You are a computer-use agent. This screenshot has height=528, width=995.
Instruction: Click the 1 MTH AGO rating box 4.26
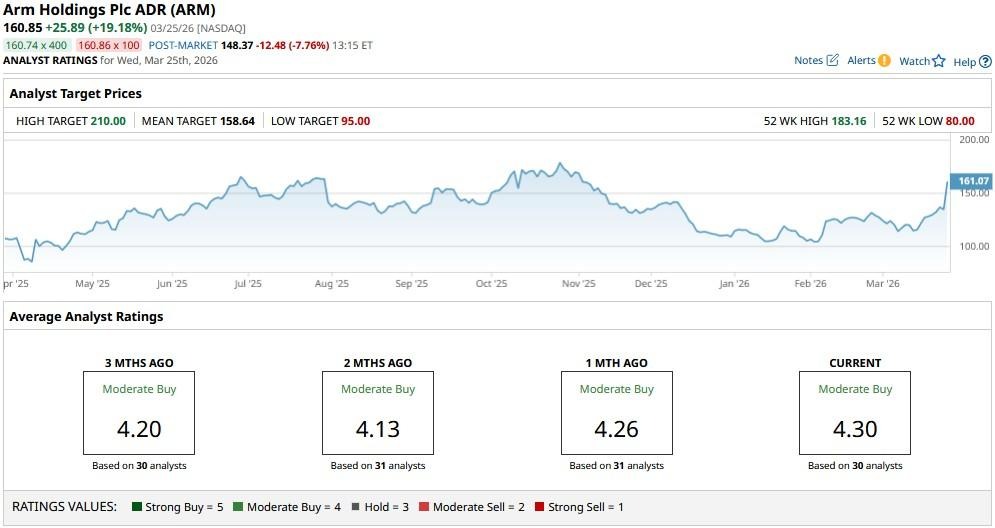click(x=616, y=413)
